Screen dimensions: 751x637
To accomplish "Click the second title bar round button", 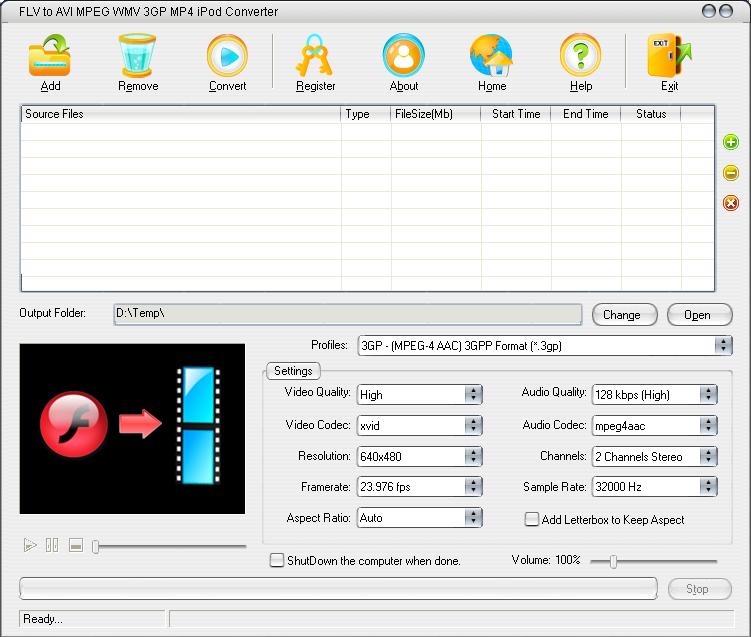I will [726, 11].
